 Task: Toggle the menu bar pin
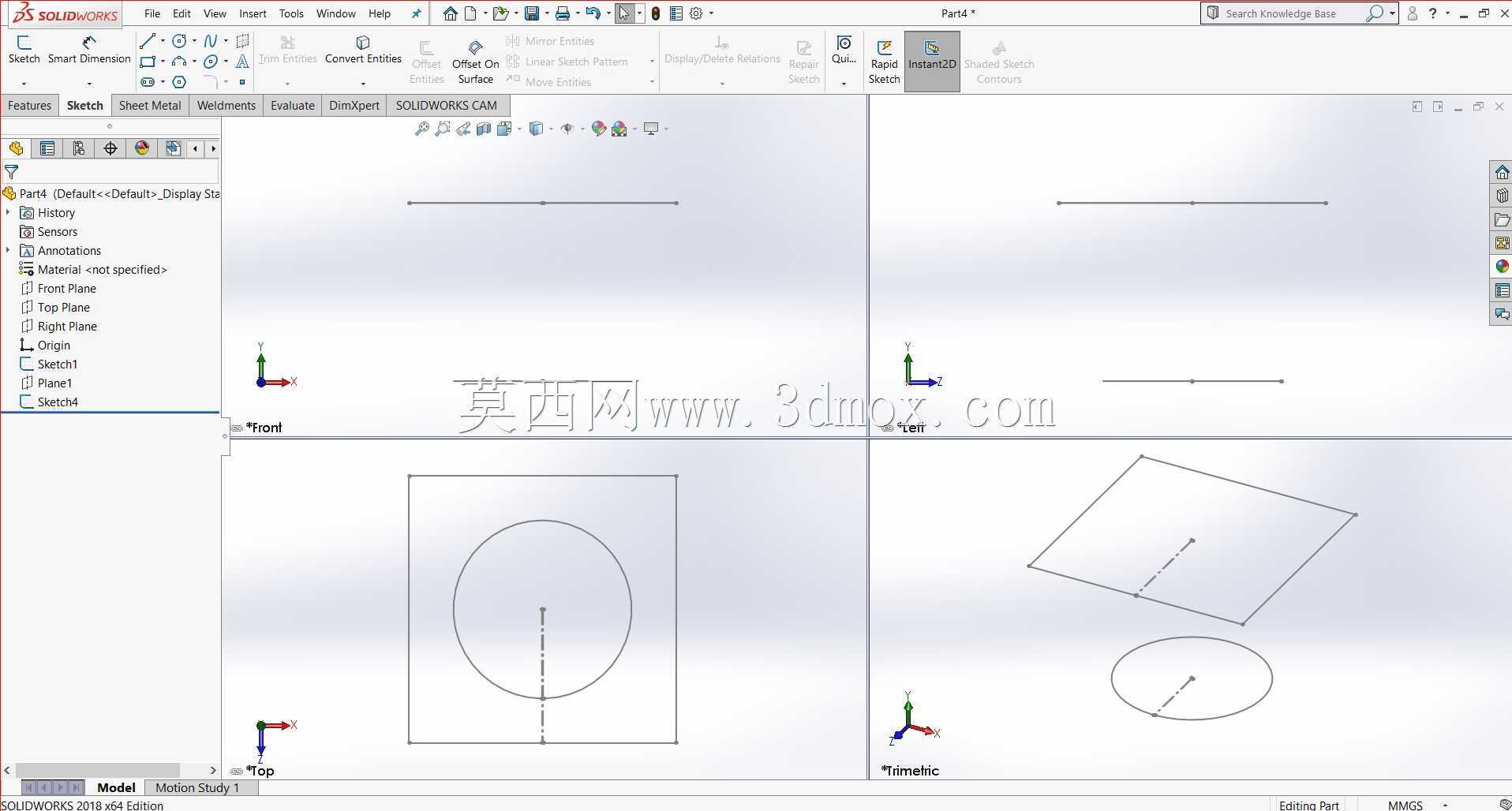[417, 13]
